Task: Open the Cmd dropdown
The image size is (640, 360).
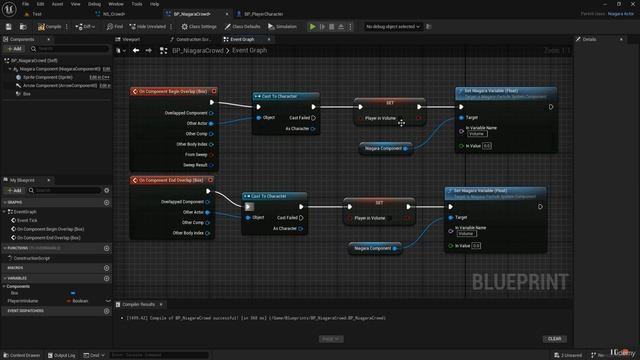Action: point(94,356)
